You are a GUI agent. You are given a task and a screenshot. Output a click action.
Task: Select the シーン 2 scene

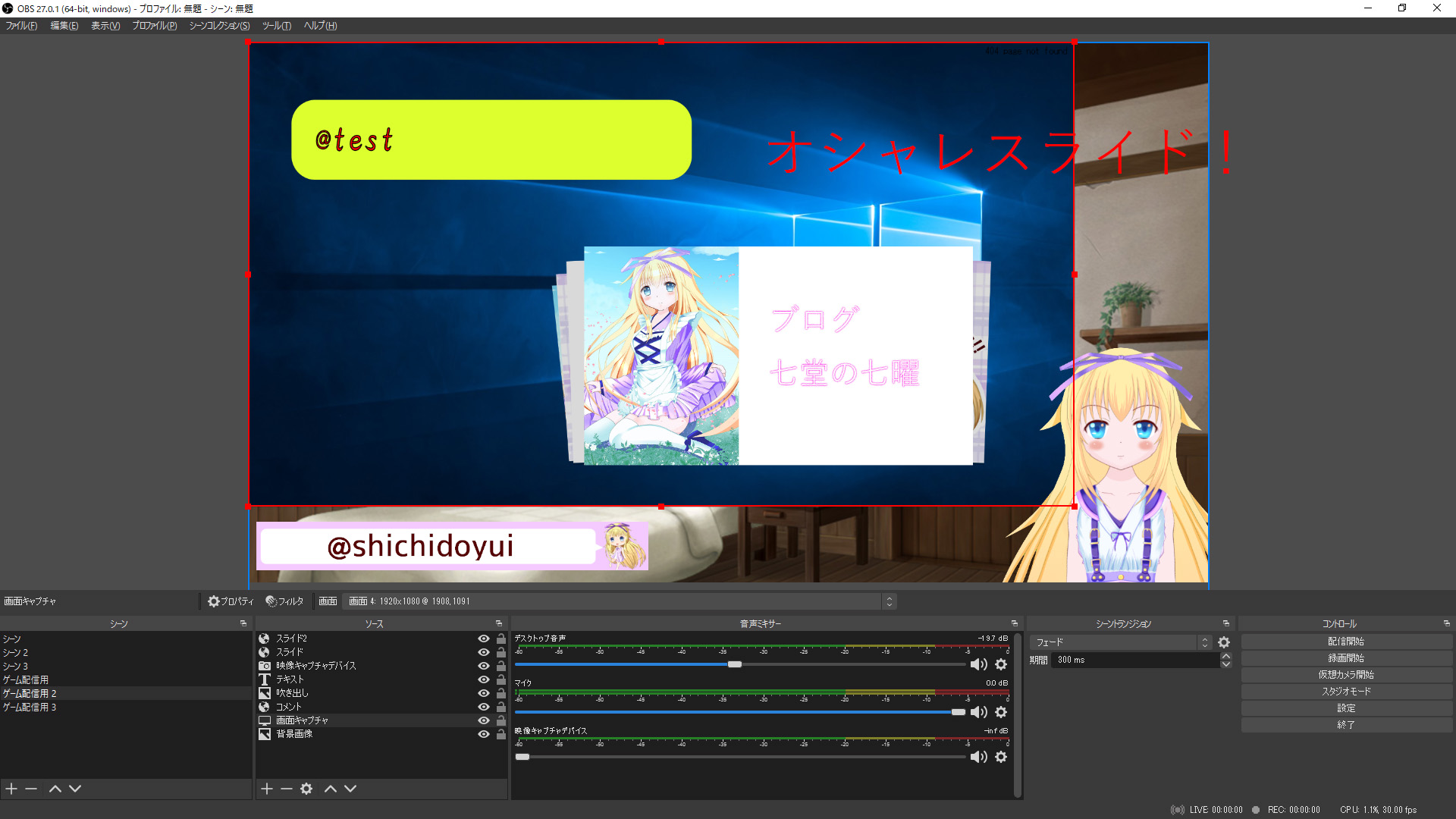click(x=126, y=653)
